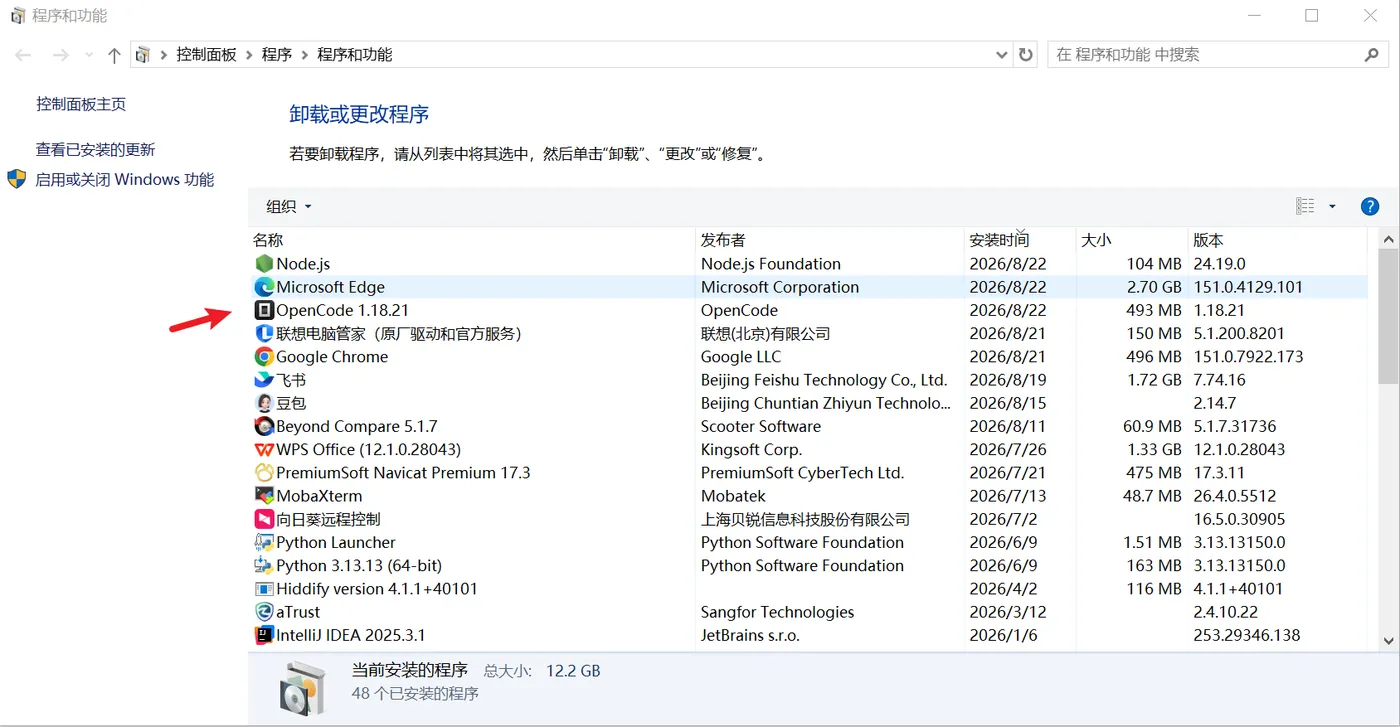Open the 组织 dropdown menu
The image size is (1400, 727).
[289, 206]
